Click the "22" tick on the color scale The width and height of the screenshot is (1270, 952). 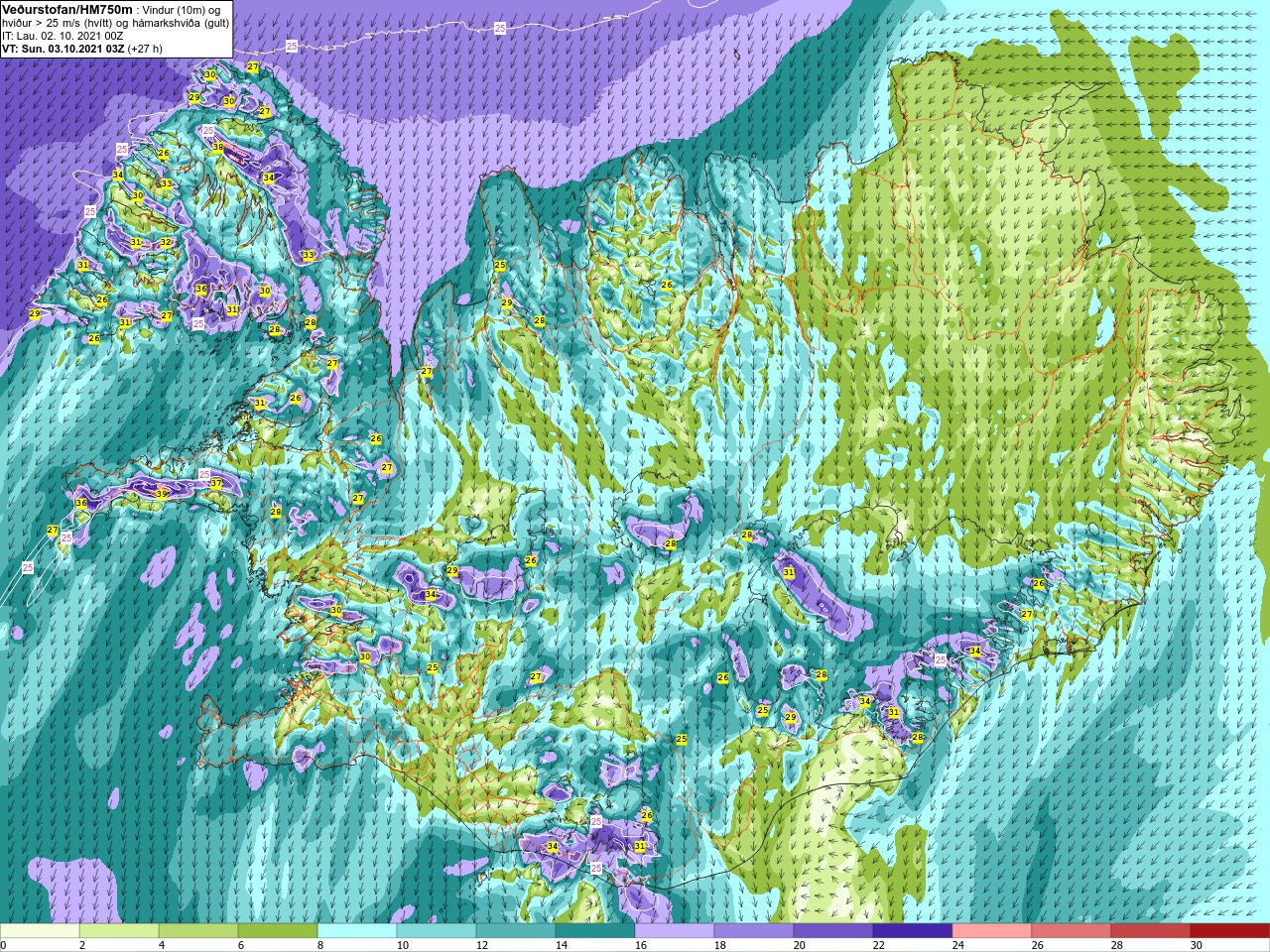[880, 946]
